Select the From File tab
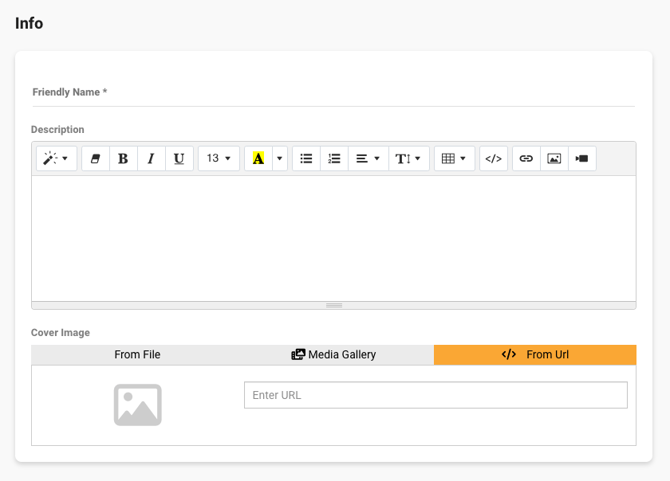 pos(137,355)
